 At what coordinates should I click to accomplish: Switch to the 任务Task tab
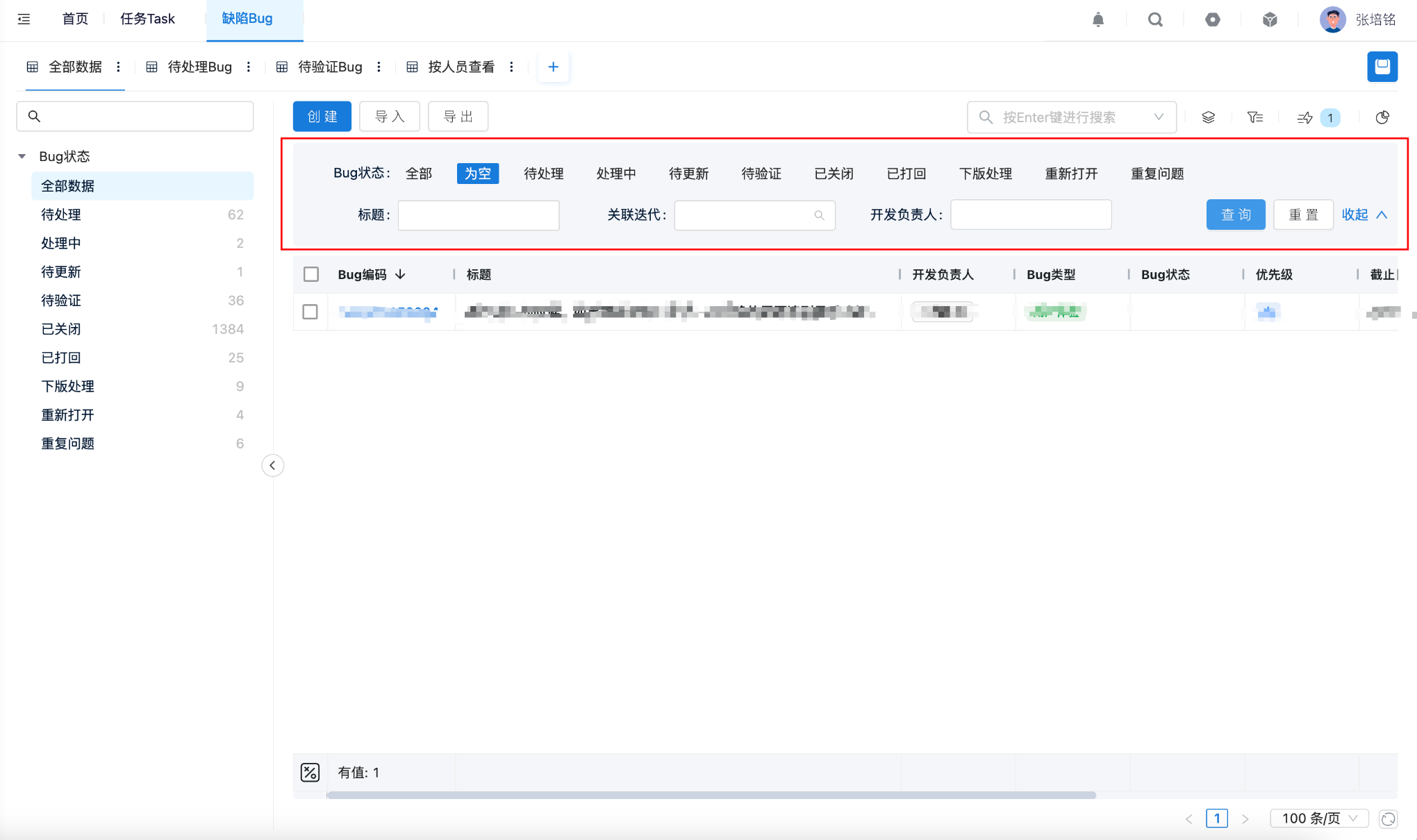[x=147, y=19]
